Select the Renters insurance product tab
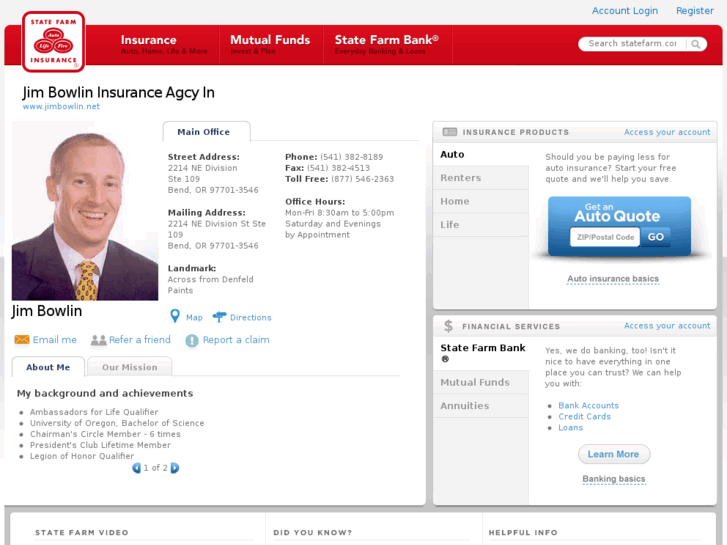Viewport: 727px width, 545px height. pyautogui.click(x=481, y=178)
